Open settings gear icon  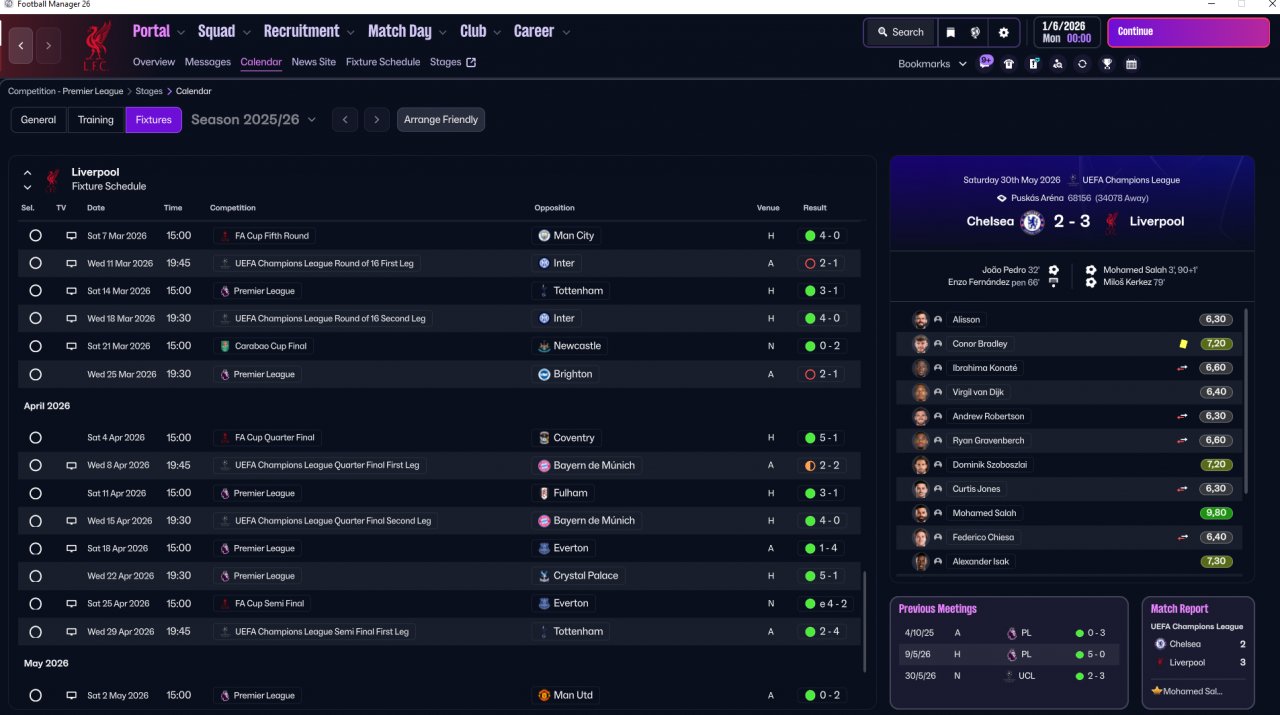tap(1003, 32)
